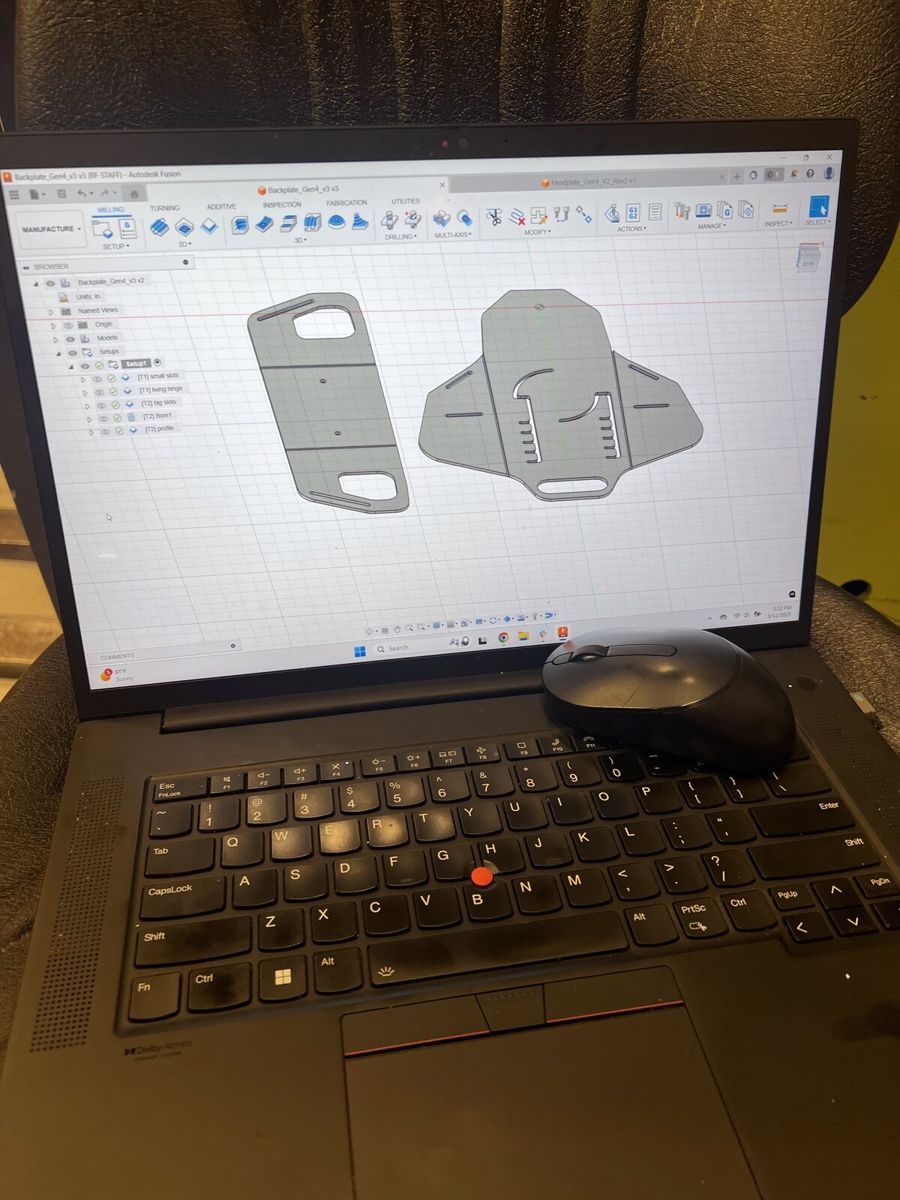Activate the Setup1 radio button

[x=157, y=363]
